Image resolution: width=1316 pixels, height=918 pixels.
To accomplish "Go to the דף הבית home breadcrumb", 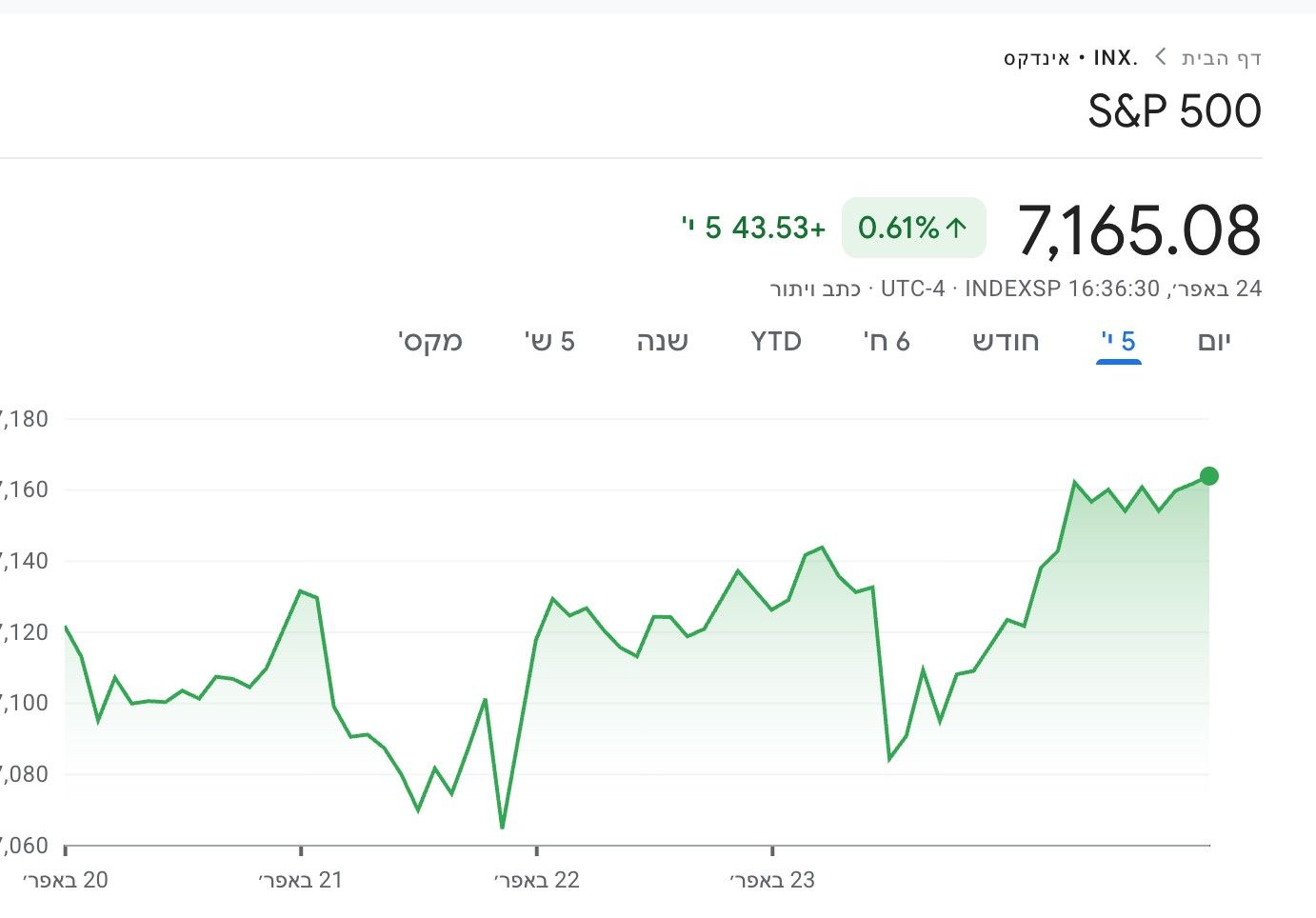I will 1222,58.
